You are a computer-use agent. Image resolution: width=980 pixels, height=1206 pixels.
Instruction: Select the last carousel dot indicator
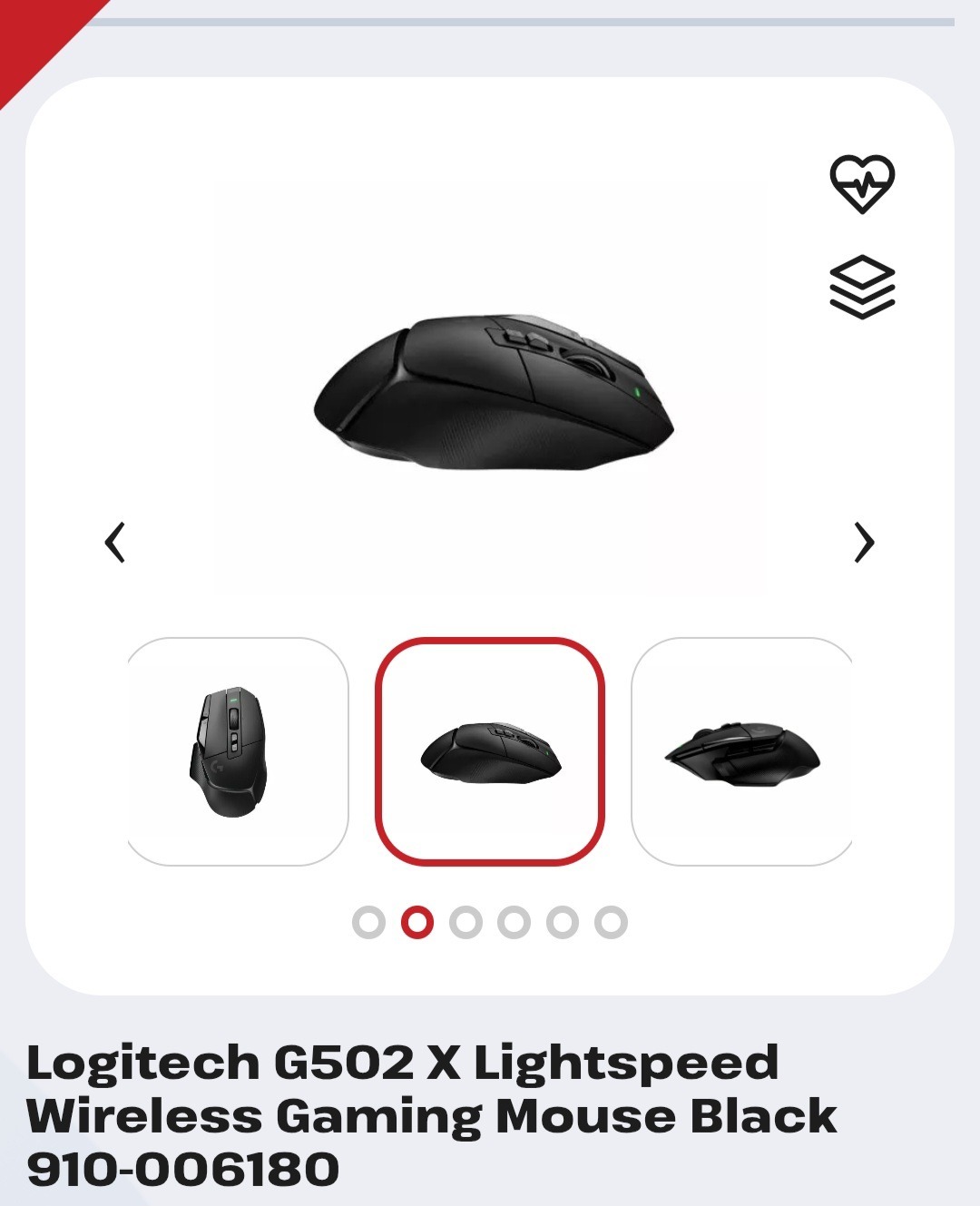tap(611, 922)
